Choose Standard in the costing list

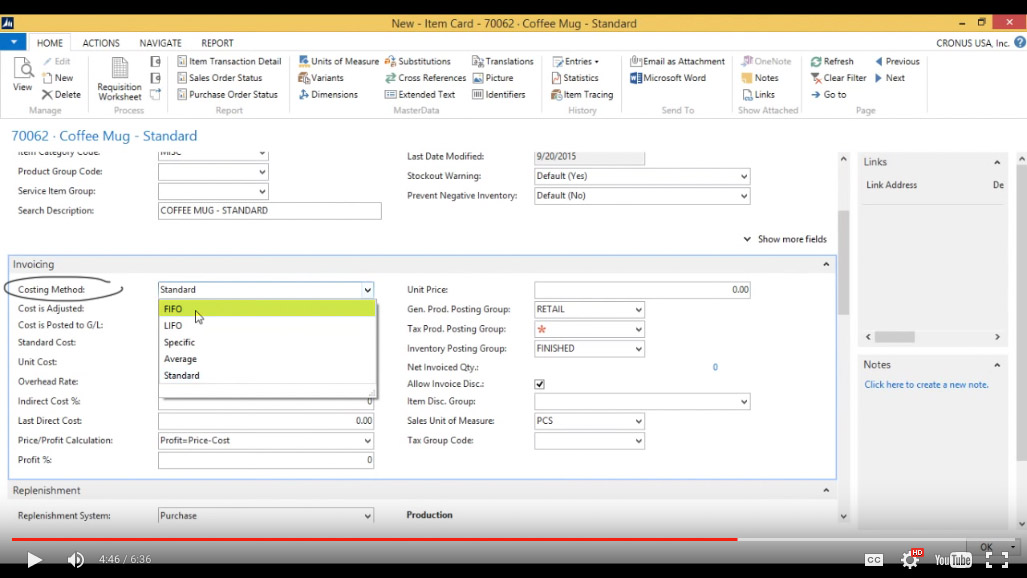[x=267, y=376]
